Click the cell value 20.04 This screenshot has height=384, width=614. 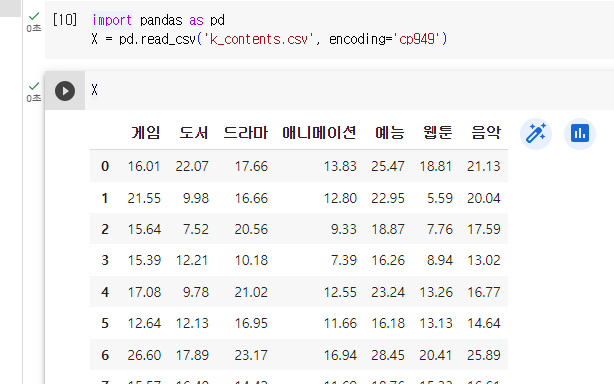tap(484, 198)
